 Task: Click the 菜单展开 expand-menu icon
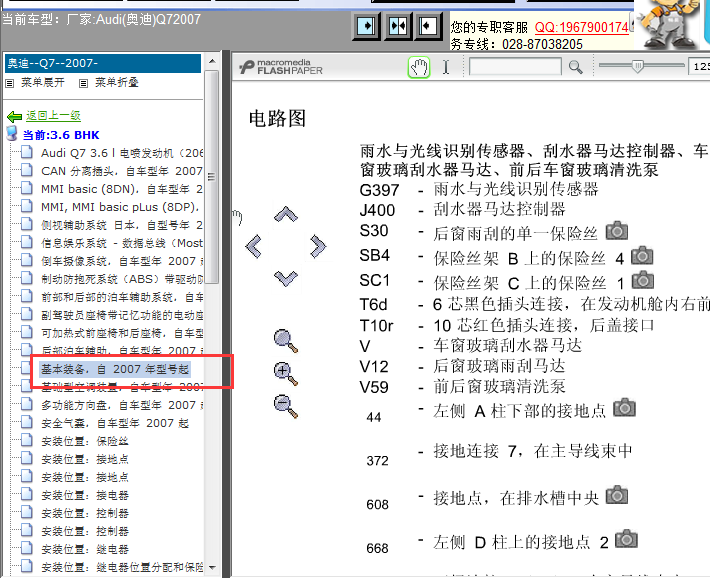(10, 83)
